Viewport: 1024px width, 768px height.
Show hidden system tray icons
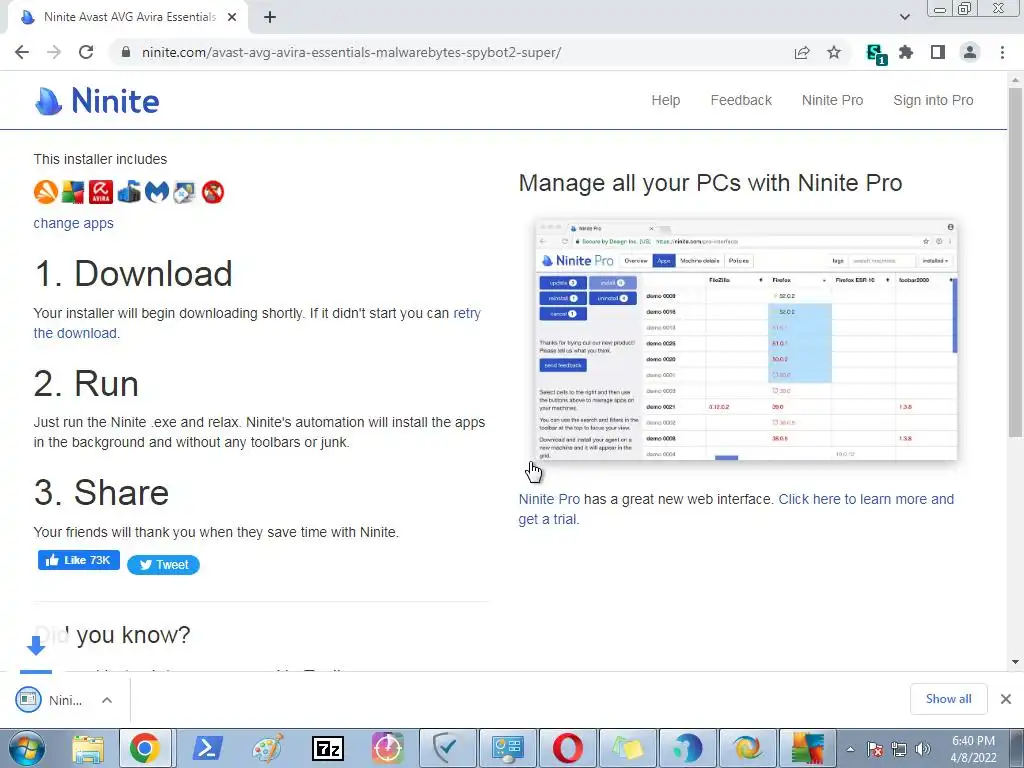(850, 749)
